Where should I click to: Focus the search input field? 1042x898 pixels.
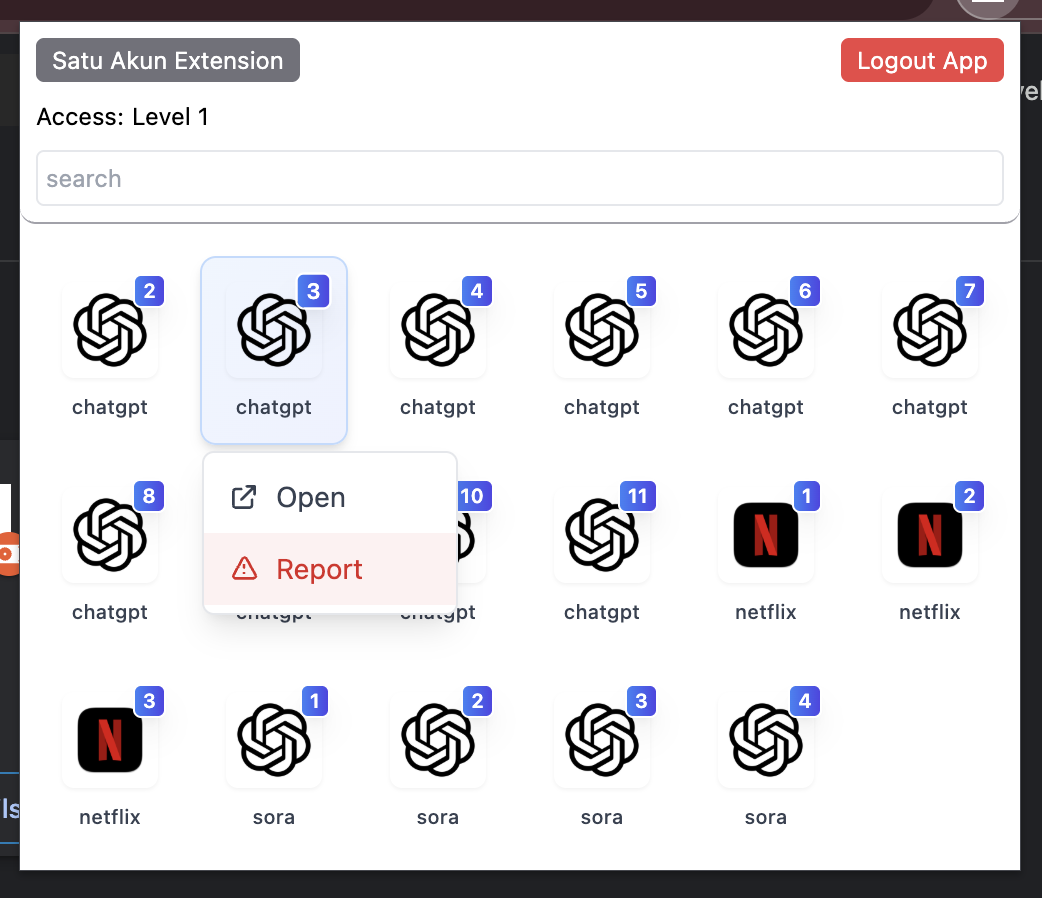coord(520,178)
